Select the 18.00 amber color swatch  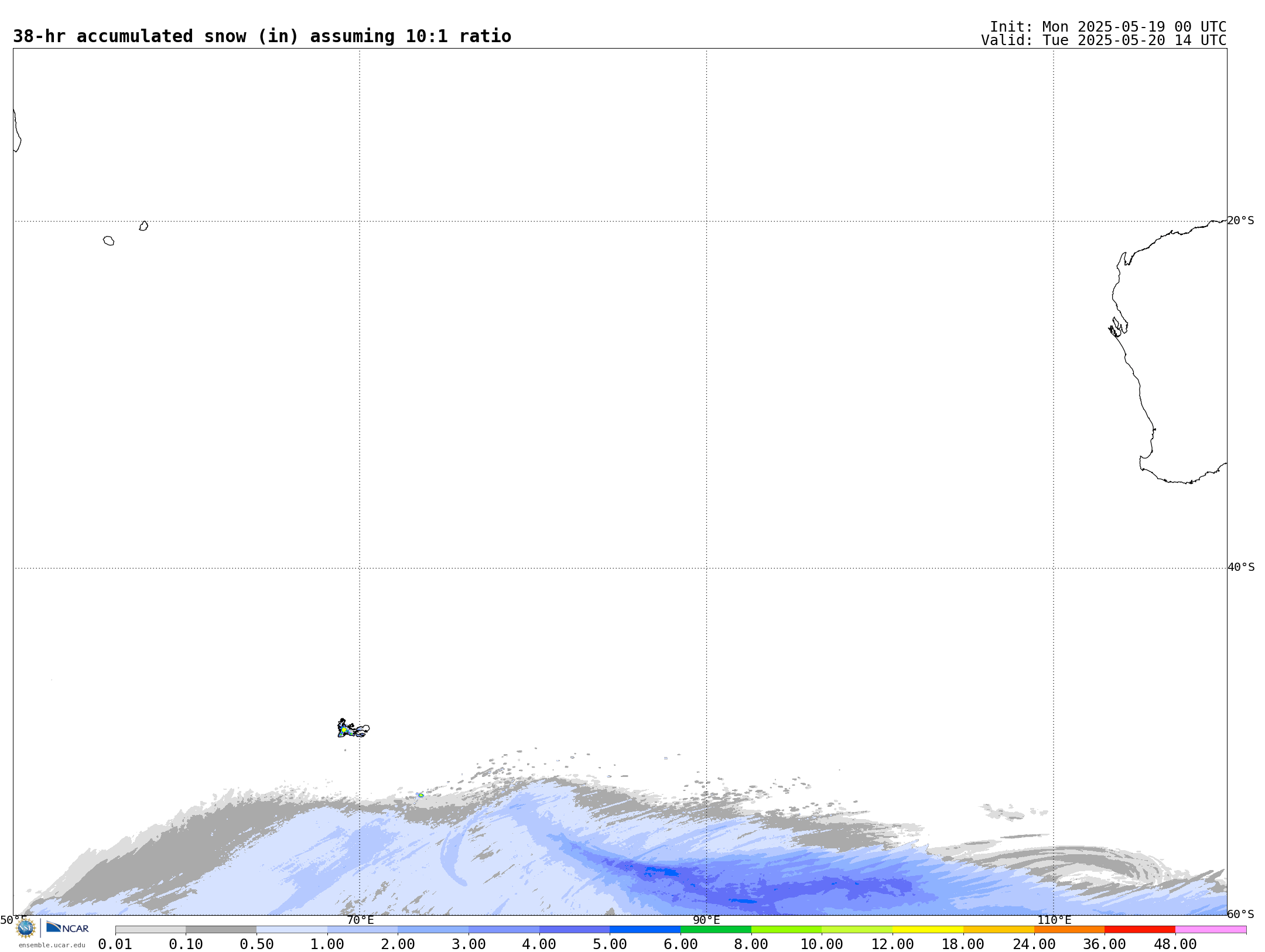[999, 930]
